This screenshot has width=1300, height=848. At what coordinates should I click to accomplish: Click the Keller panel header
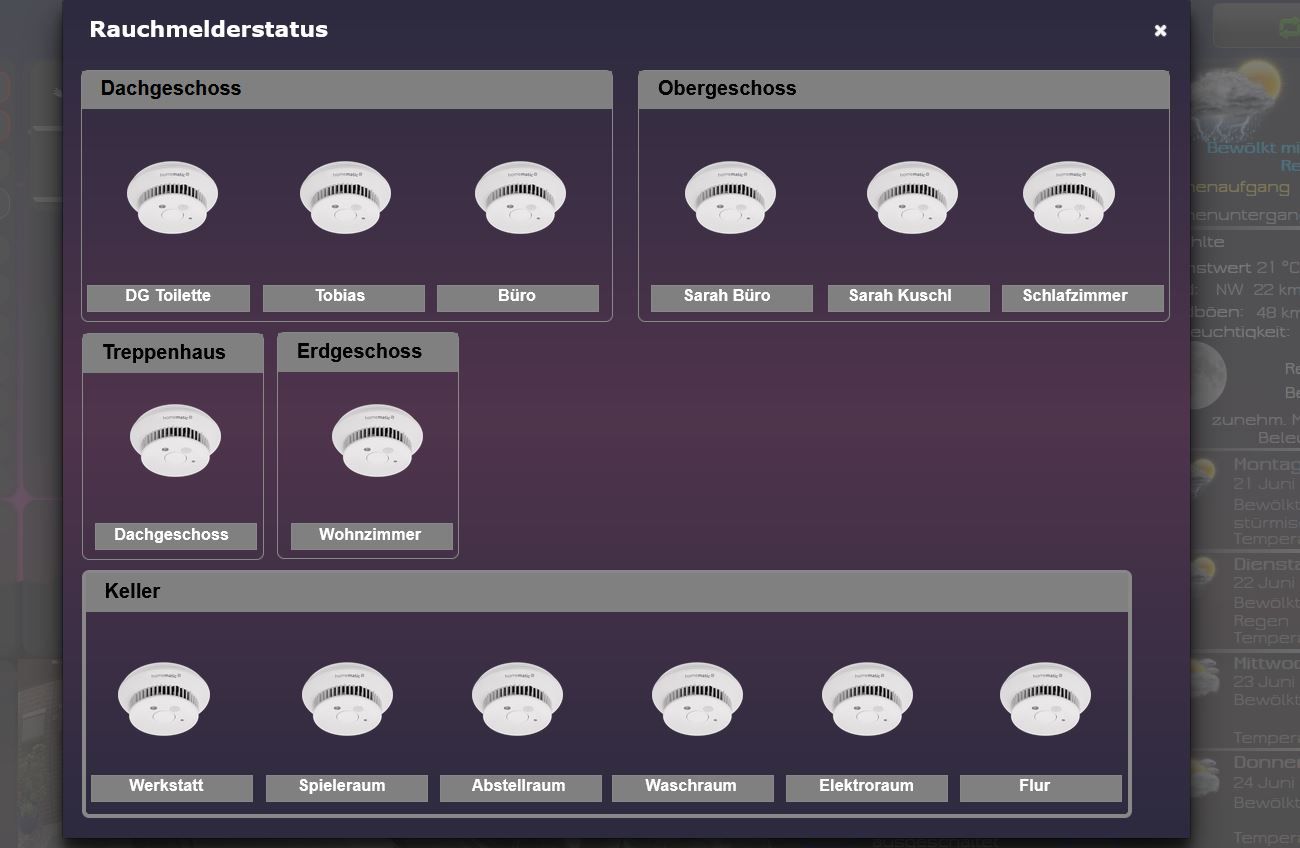607,591
